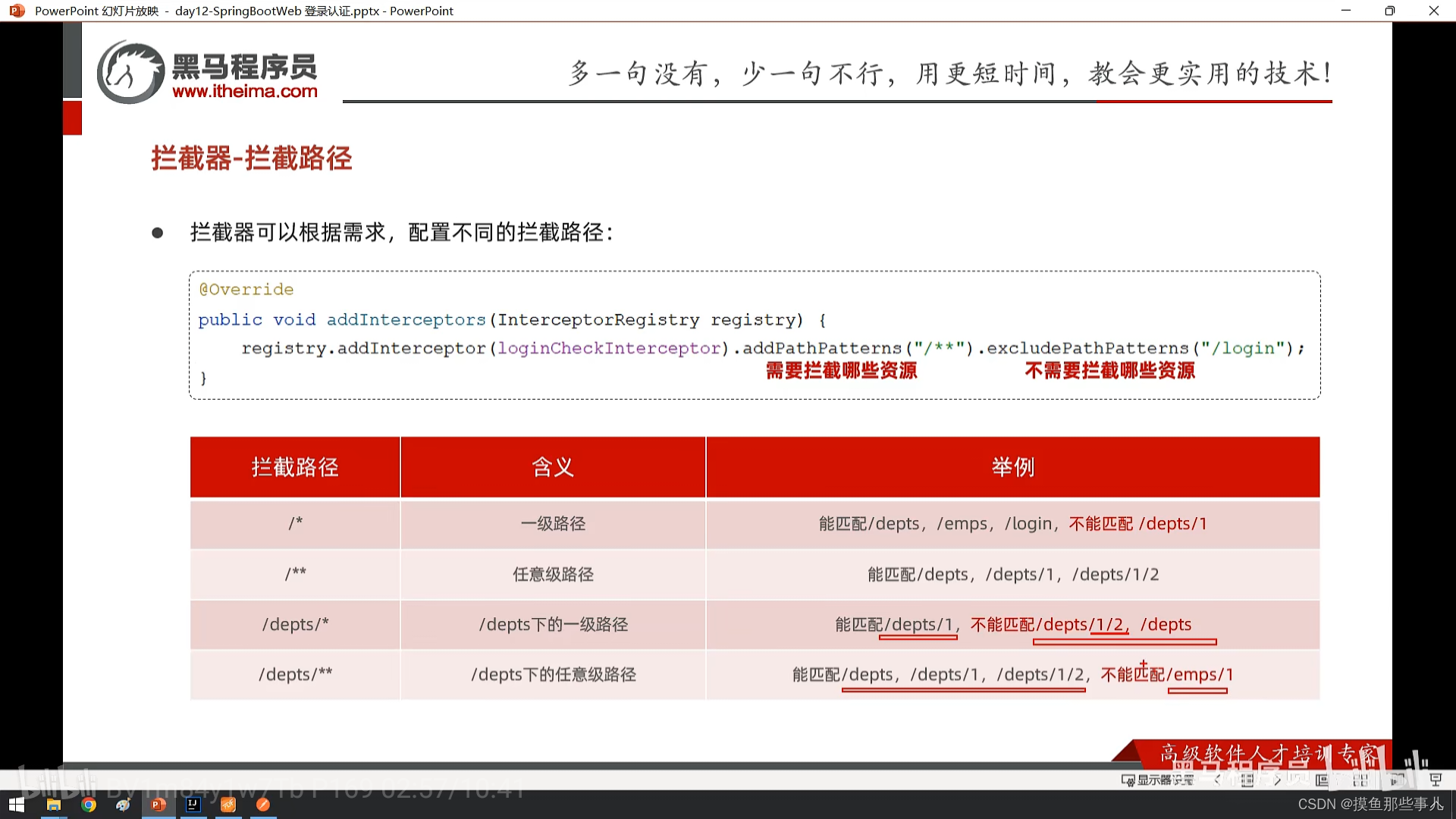Click 不能匹配 /depts/1 in first row
1456x819 pixels.
(1137, 523)
